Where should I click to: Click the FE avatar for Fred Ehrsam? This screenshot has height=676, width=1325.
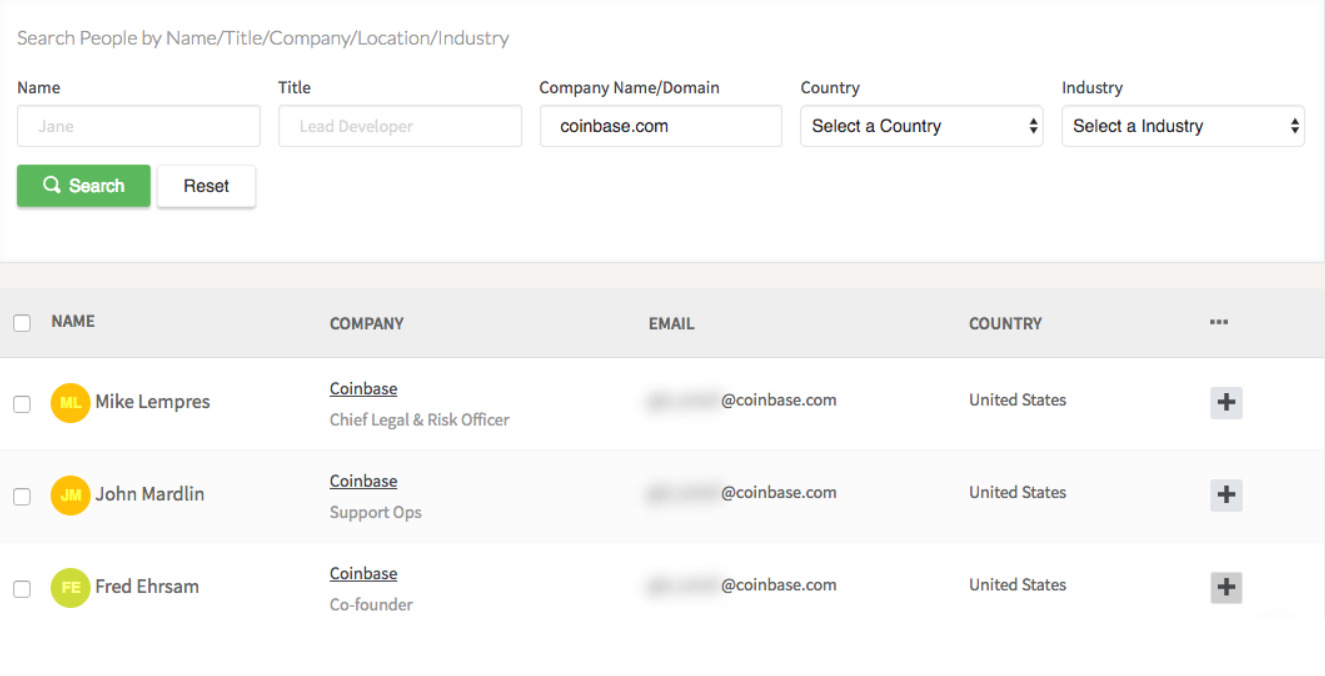[x=70, y=587]
